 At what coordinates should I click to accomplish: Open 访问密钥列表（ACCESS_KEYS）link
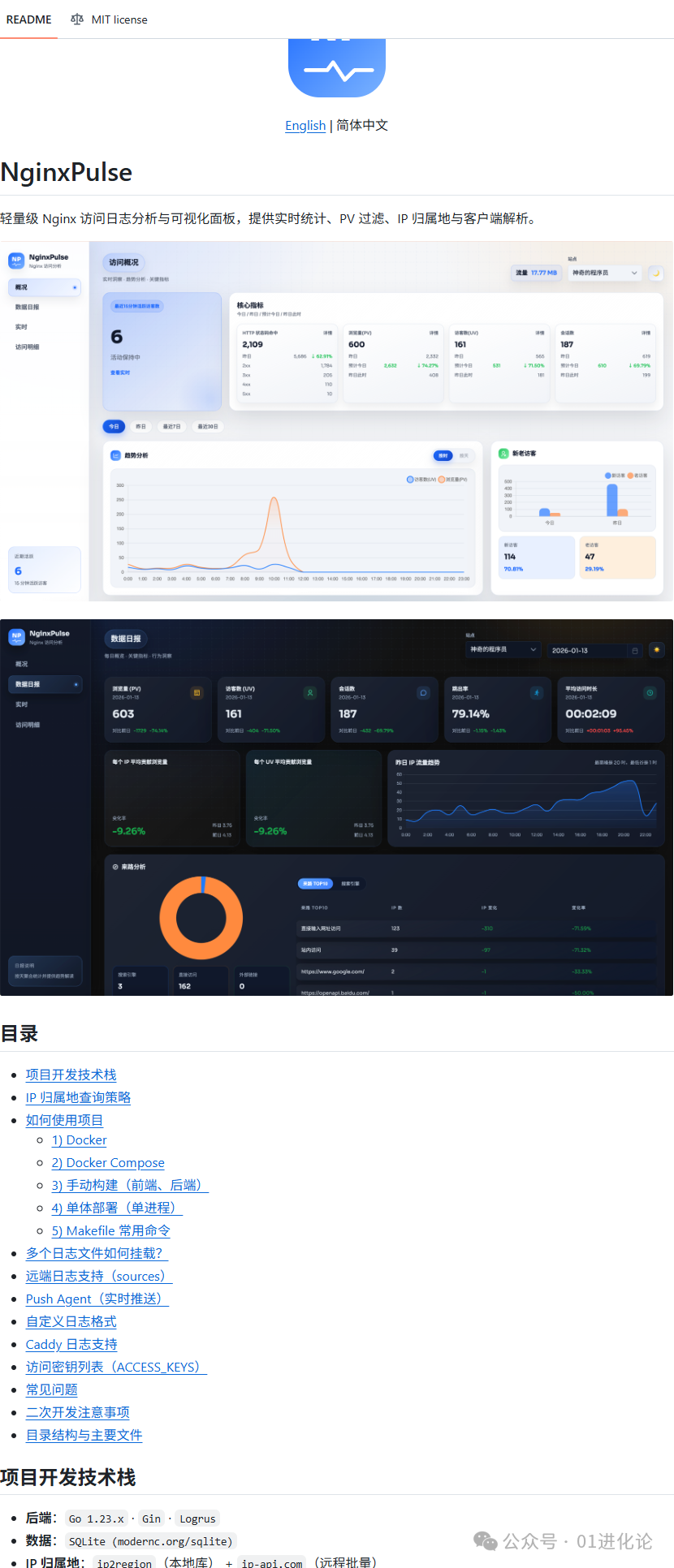coord(117,1367)
